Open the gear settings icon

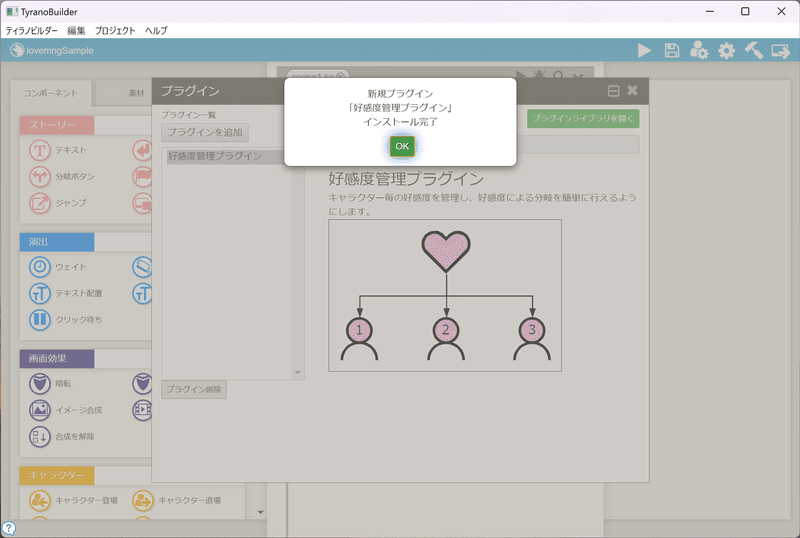[727, 51]
